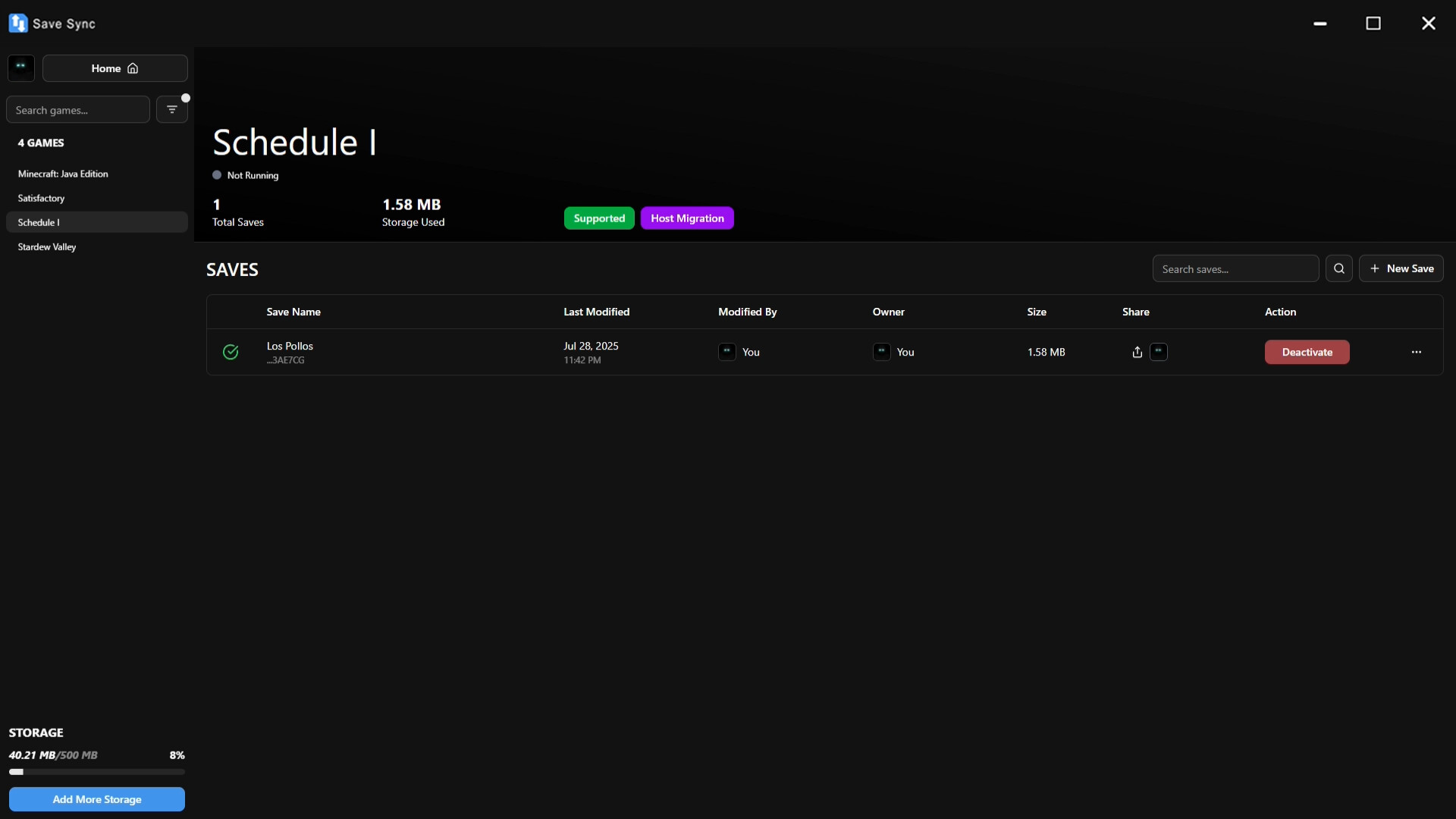Click the games filter icon
The width and height of the screenshot is (1456, 819).
point(172,110)
